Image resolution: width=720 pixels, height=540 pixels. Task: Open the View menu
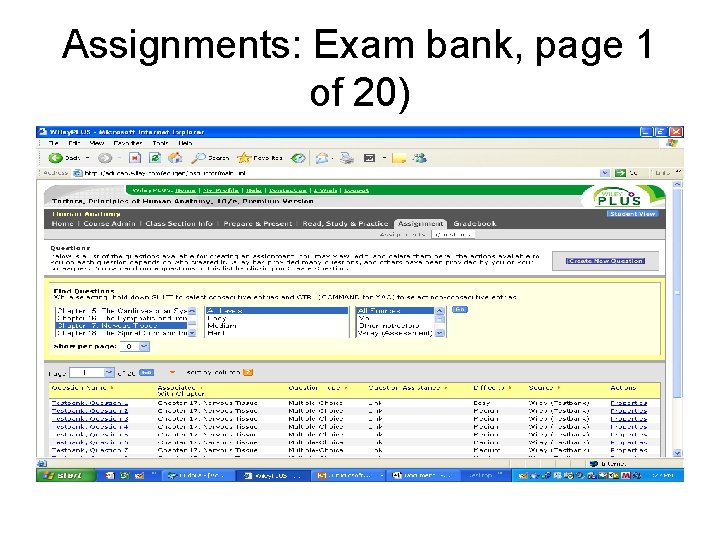tap(97, 143)
